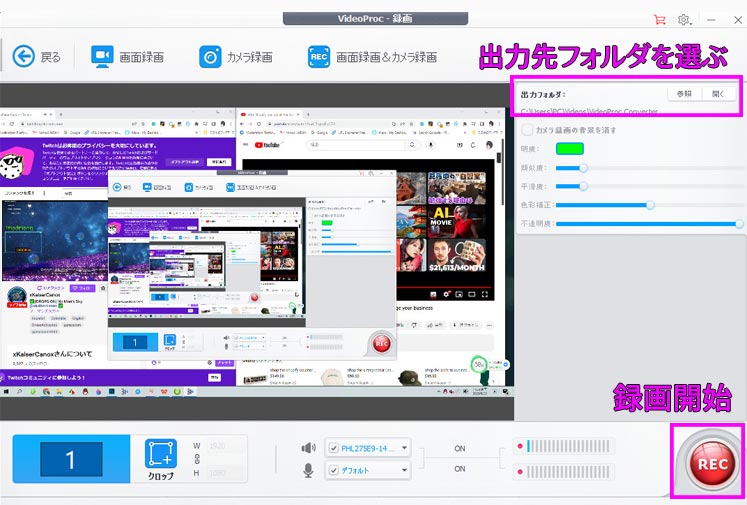
Task: Click the AI MOVIE thumbnail in preview
Action: tap(456, 221)
